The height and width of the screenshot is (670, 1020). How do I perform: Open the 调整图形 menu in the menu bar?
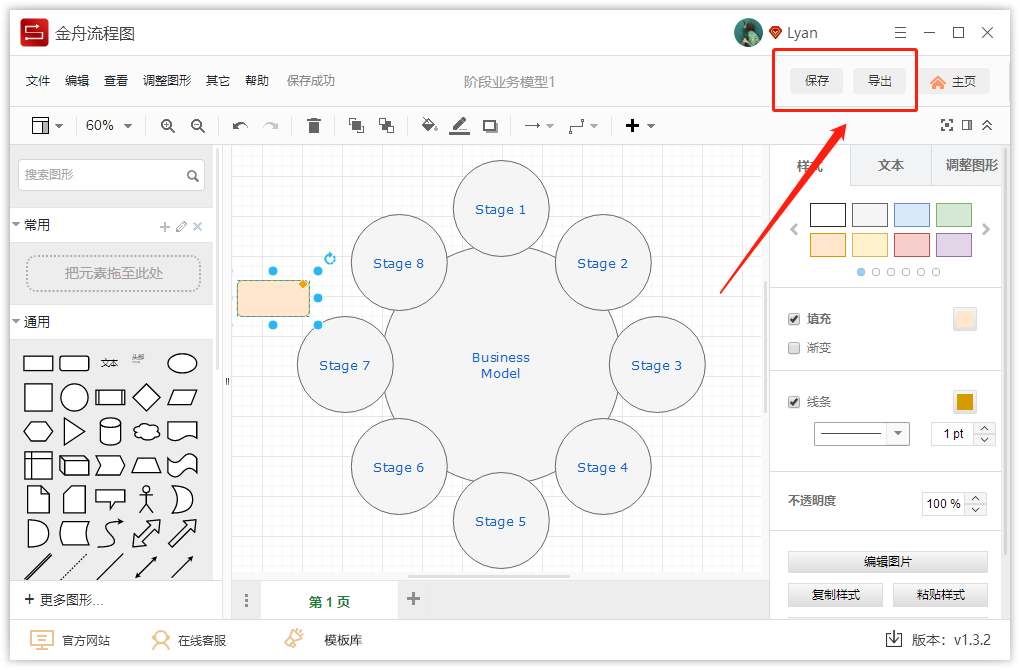pos(166,80)
